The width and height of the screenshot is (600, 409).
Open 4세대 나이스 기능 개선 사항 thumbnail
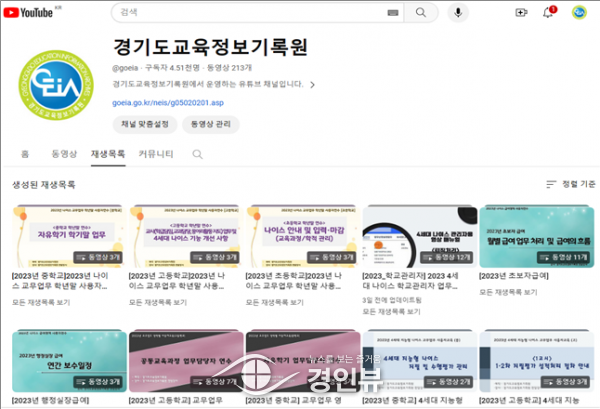(186, 236)
